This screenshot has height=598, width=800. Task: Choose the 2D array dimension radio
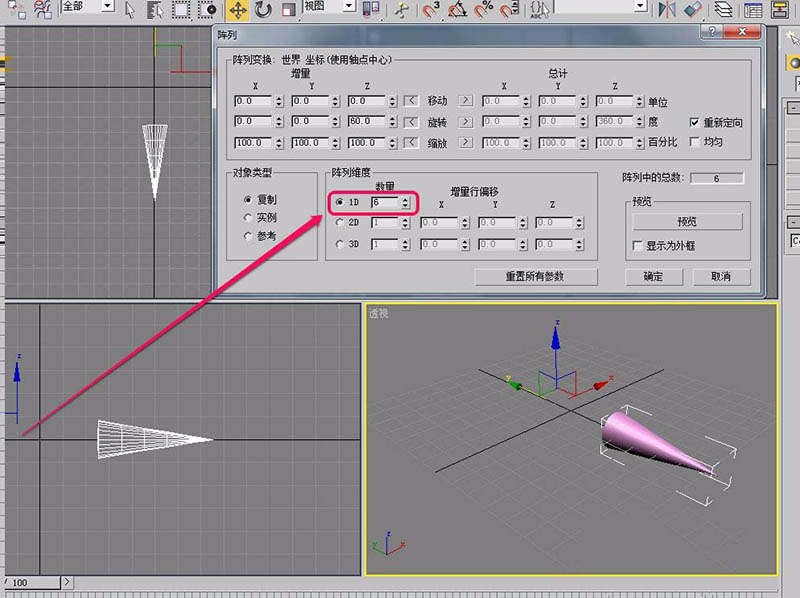click(x=340, y=223)
